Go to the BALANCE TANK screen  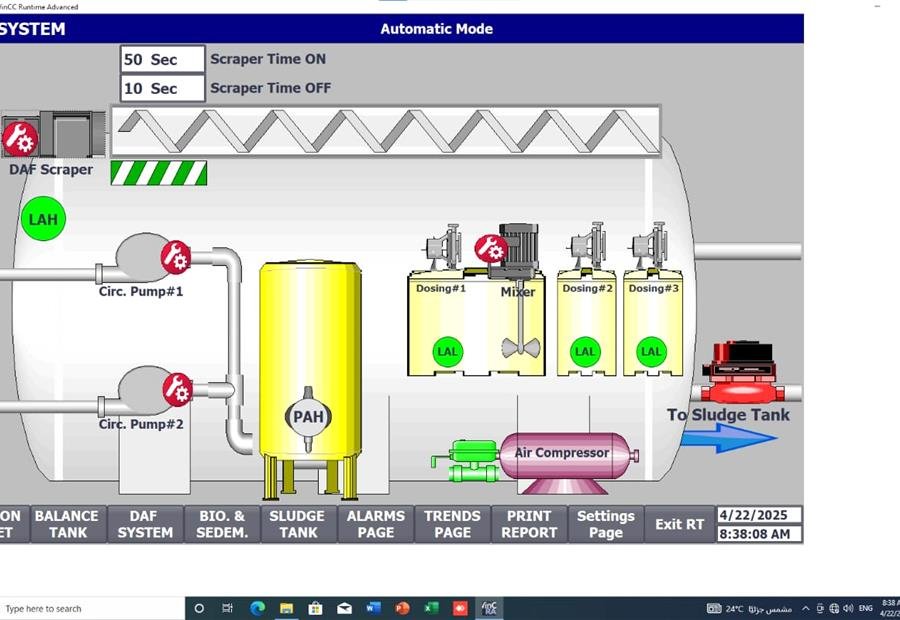tap(68, 524)
